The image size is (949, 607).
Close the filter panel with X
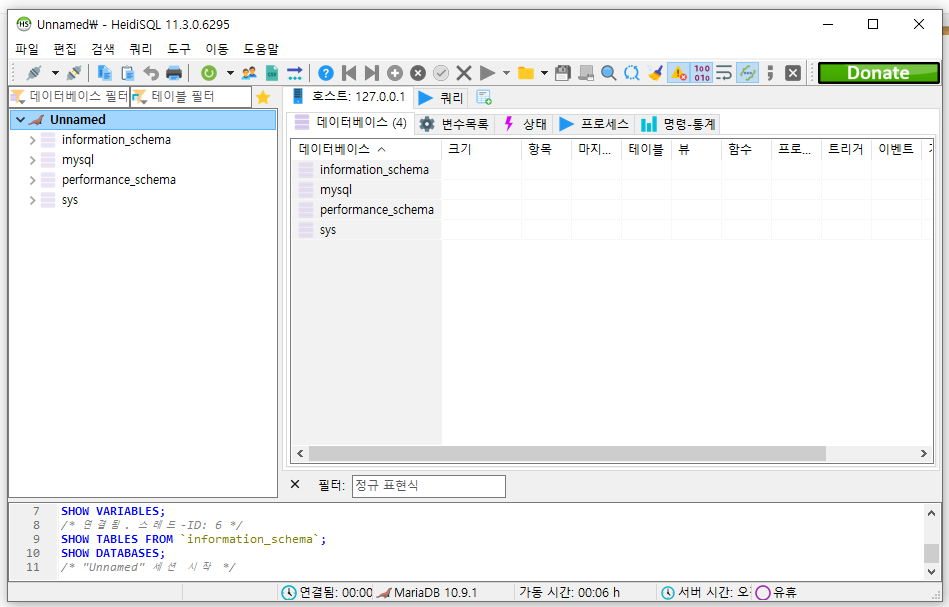295,484
